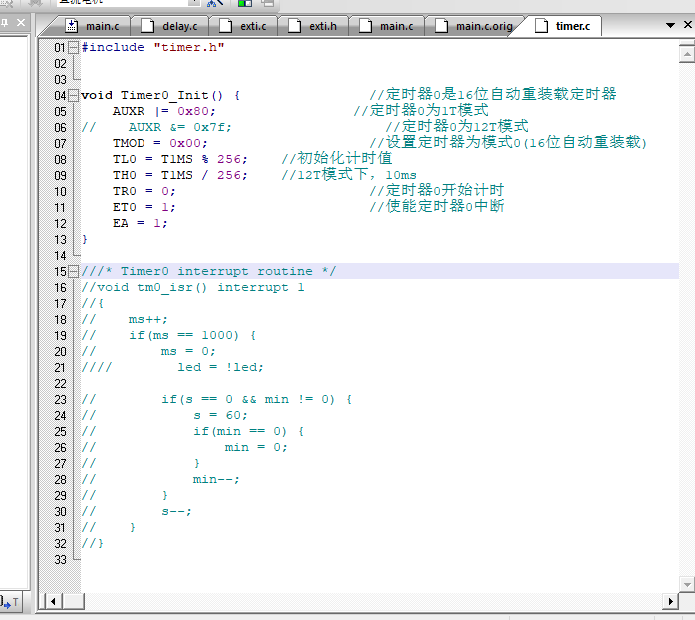Switch to the delay.c tab
This screenshot has width=695, height=620.
tap(170, 26)
